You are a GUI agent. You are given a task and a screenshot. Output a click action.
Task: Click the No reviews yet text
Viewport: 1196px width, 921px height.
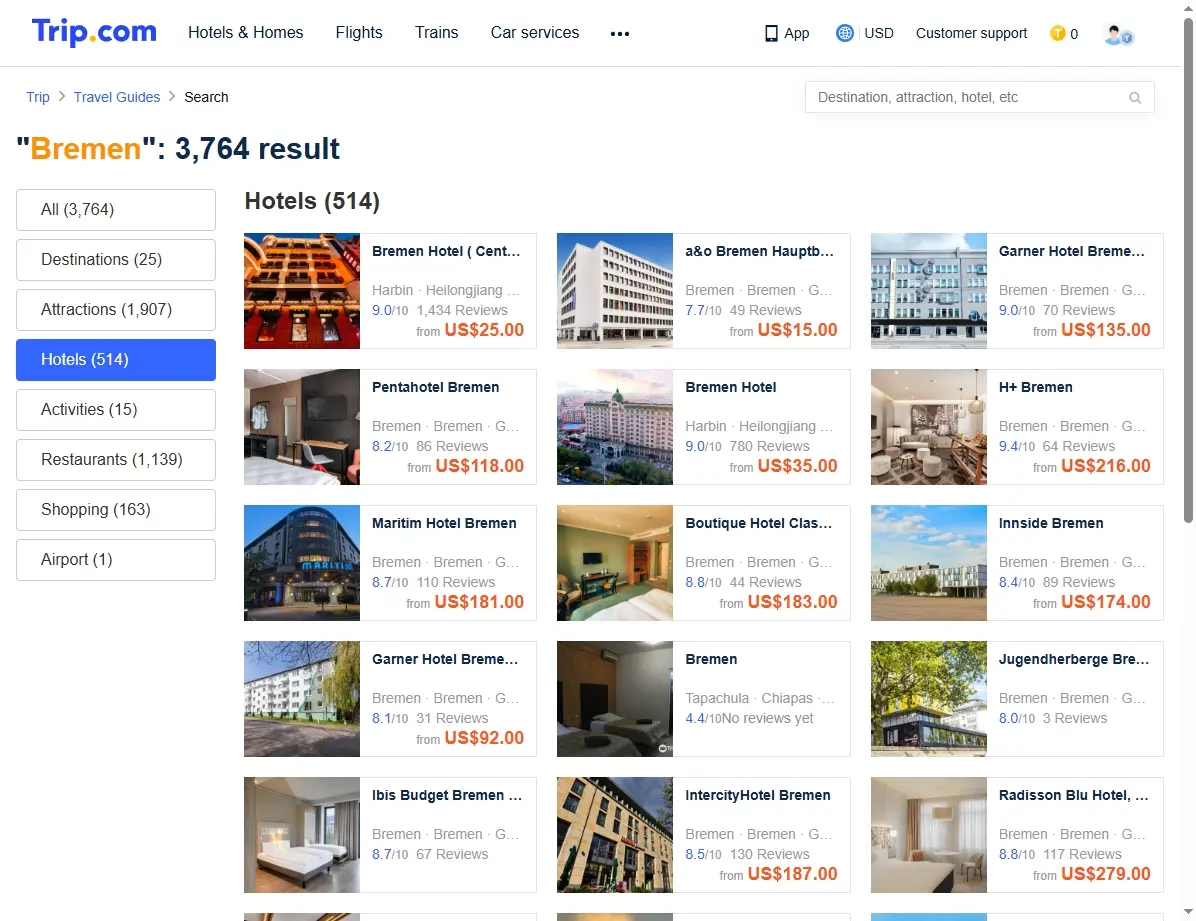[x=768, y=718]
